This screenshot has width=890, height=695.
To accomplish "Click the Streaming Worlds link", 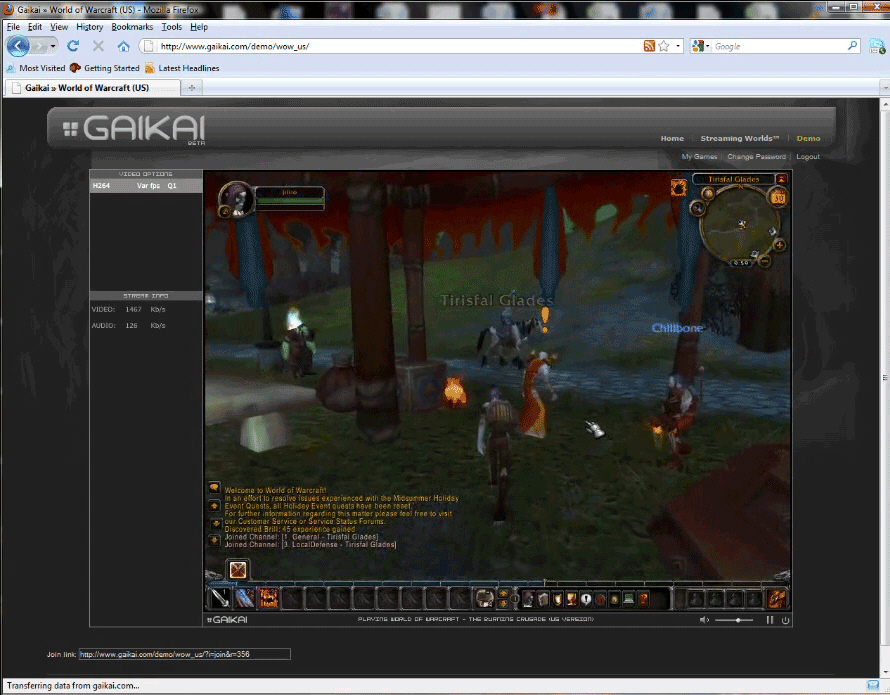I will pos(739,139).
